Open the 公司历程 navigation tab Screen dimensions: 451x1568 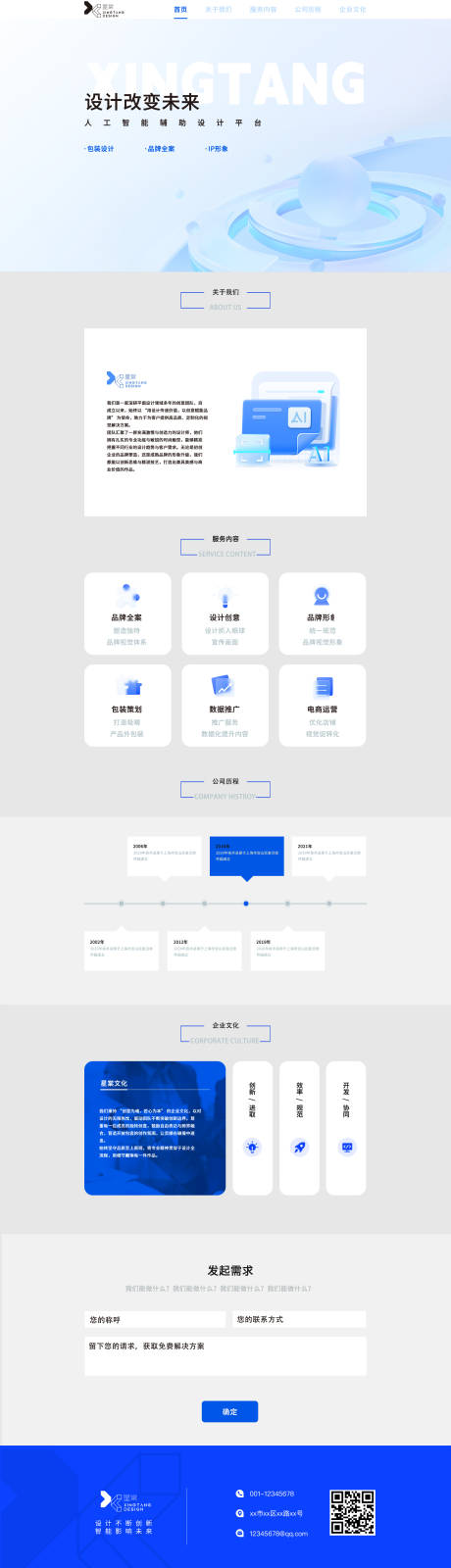pyautogui.click(x=308, y=9)
